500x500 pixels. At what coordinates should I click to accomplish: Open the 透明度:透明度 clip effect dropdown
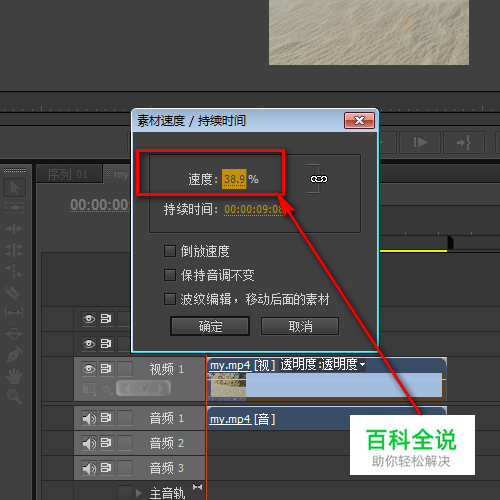pyautogui.click(x=362, y=364)
